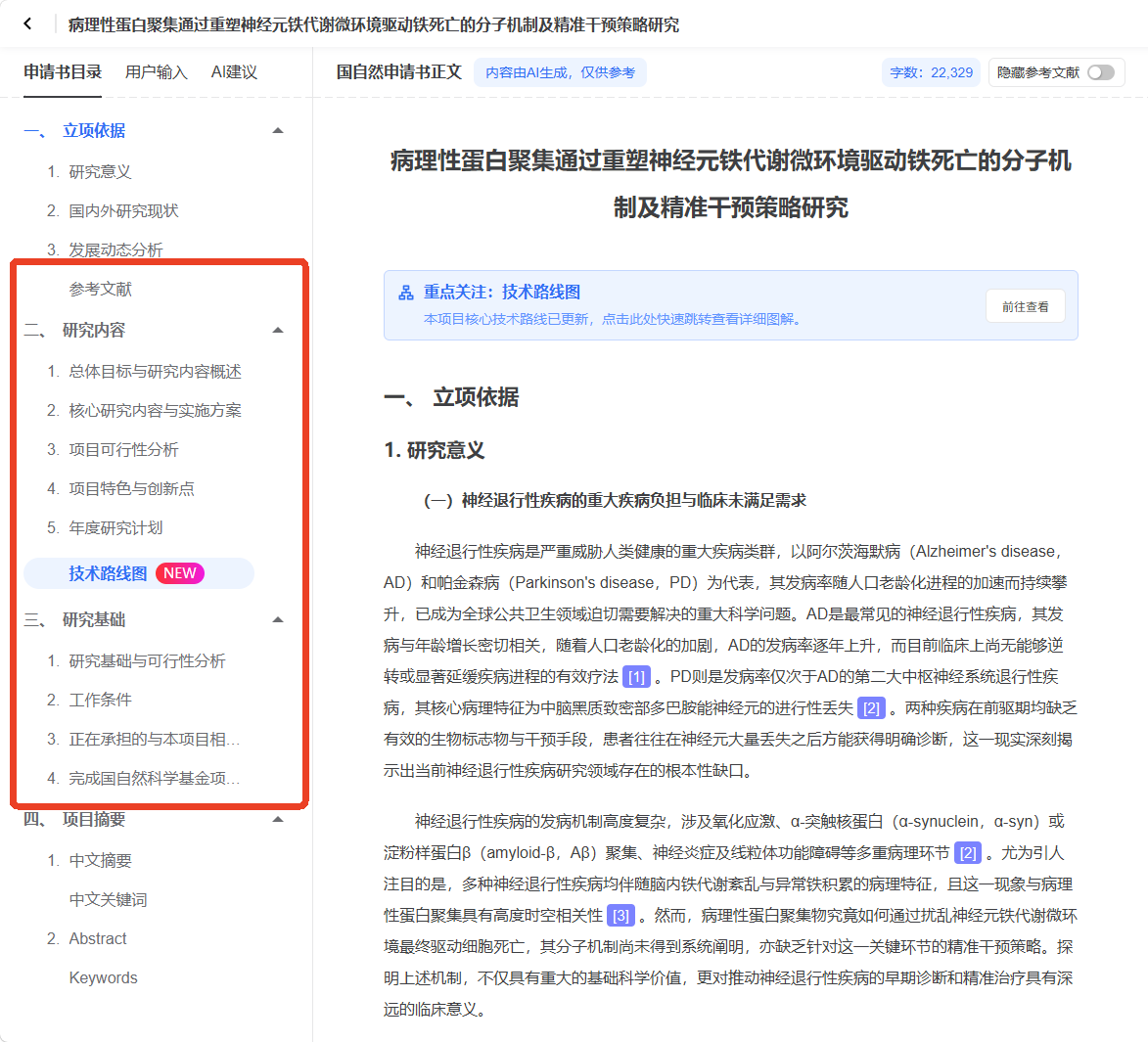This screenshot has height=1042, width=1148.
Task: Go to 国内外研究现状 outline item
Action: click(123, 211)
